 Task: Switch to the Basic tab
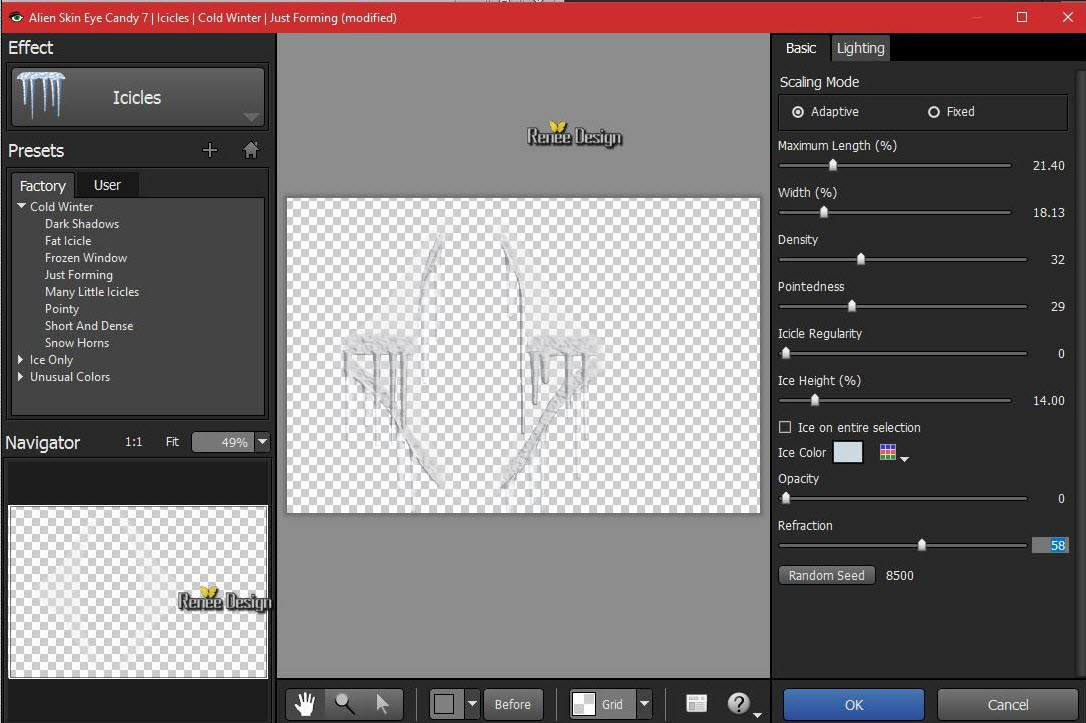[x=801, y=48]
